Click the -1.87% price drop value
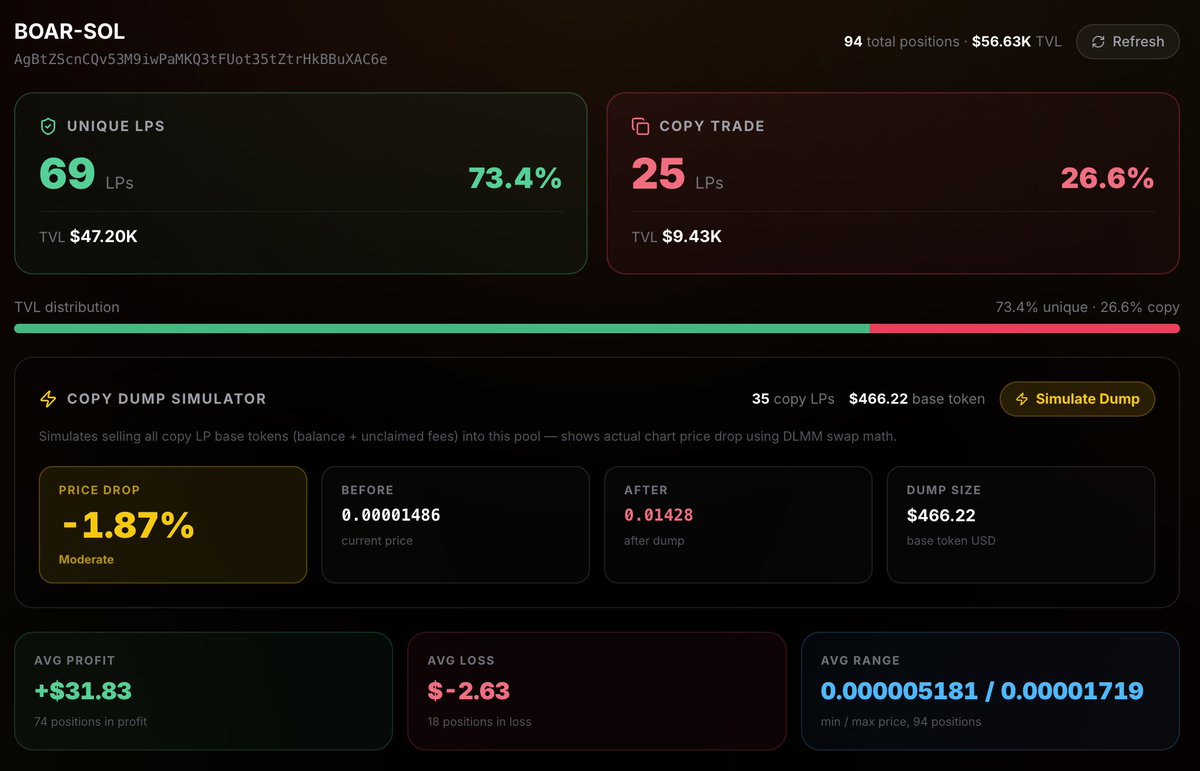 (126, 525)
